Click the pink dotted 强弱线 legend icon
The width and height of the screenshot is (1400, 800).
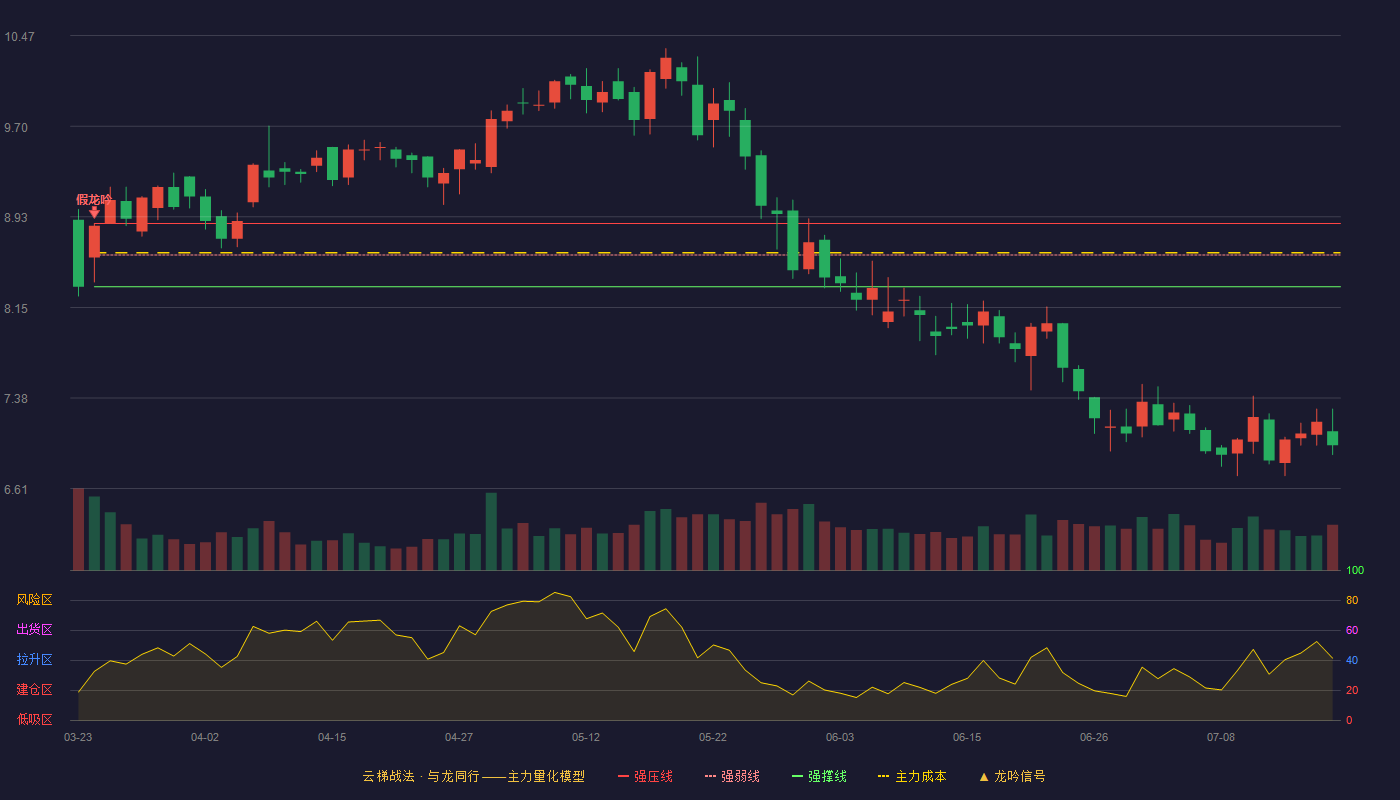(710, 776)
